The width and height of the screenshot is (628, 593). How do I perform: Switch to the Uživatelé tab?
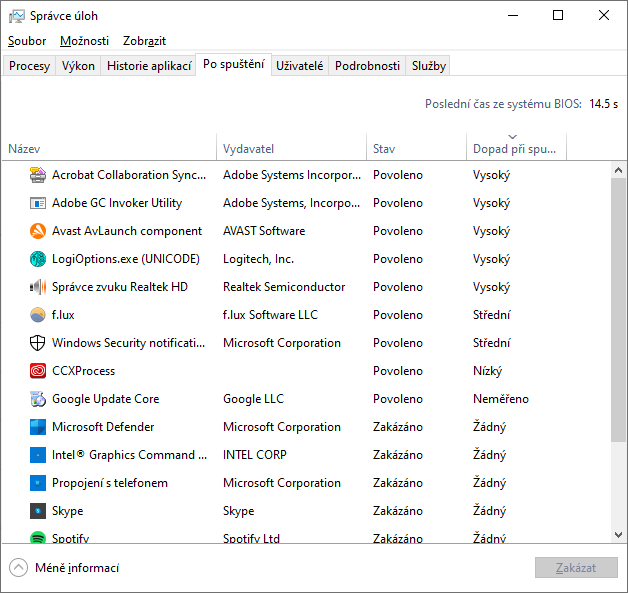300,66
